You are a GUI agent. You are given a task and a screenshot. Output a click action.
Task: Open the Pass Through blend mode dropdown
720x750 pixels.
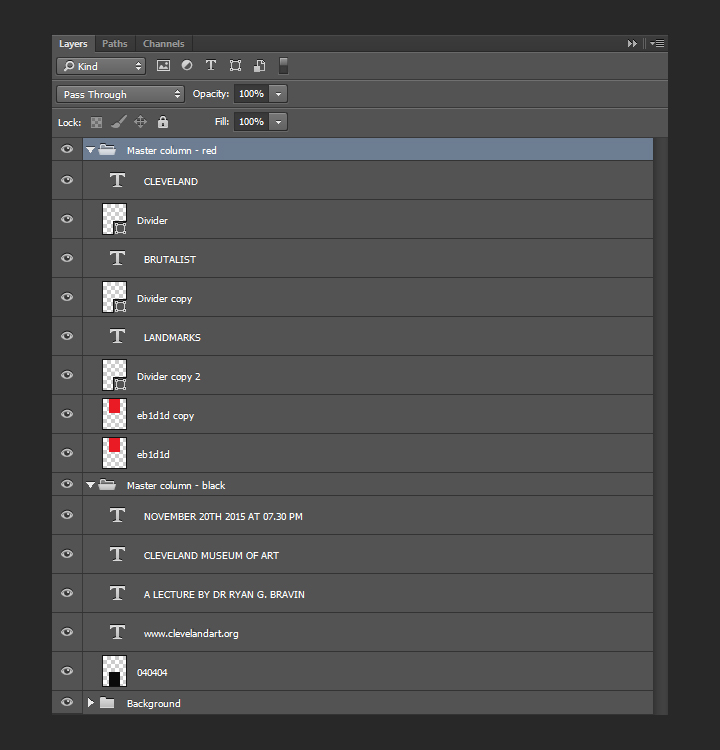(x=120, y=94)
